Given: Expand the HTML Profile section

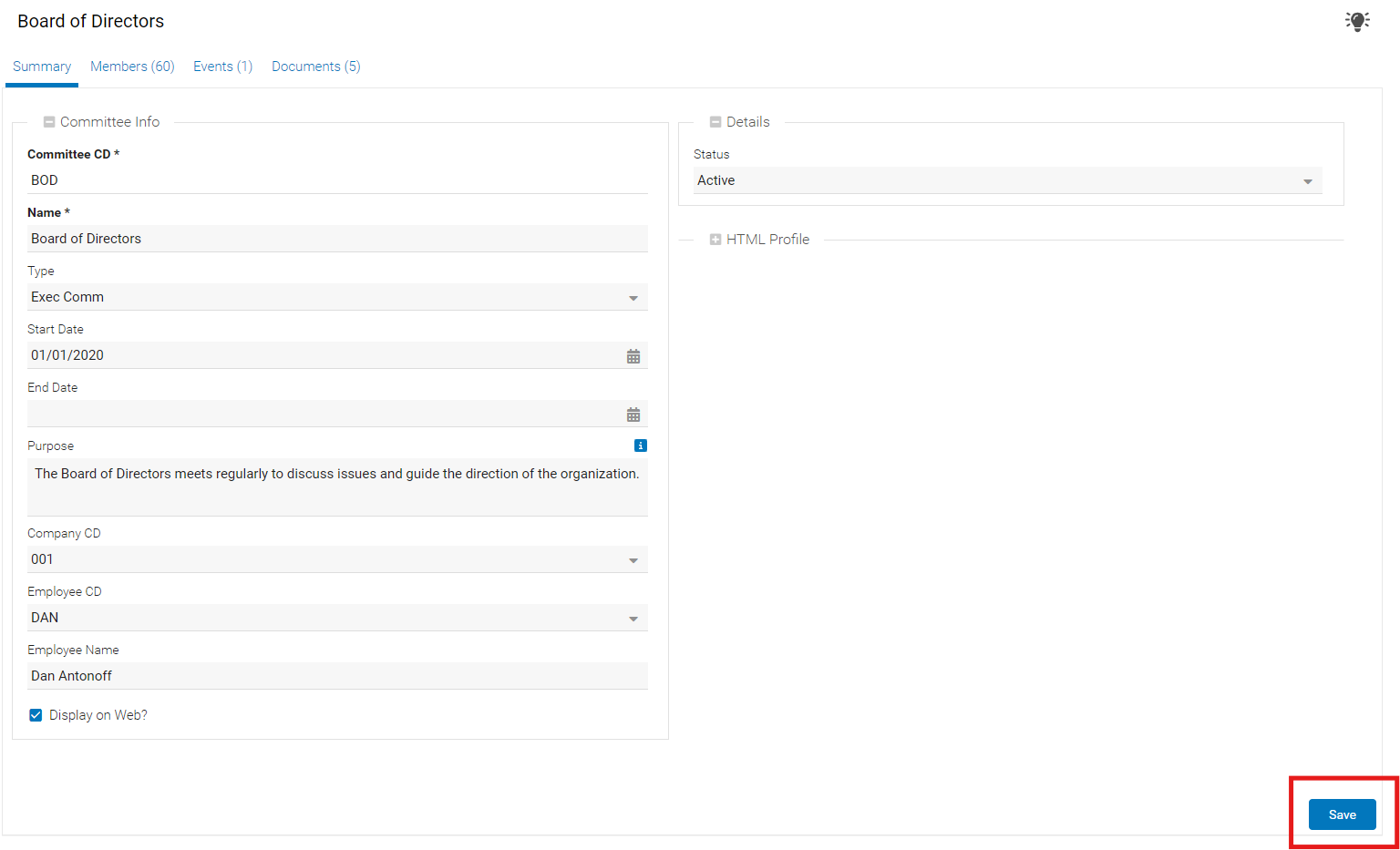Looking at the screenshot, I should pyautogui.click(x=715, y=240).
